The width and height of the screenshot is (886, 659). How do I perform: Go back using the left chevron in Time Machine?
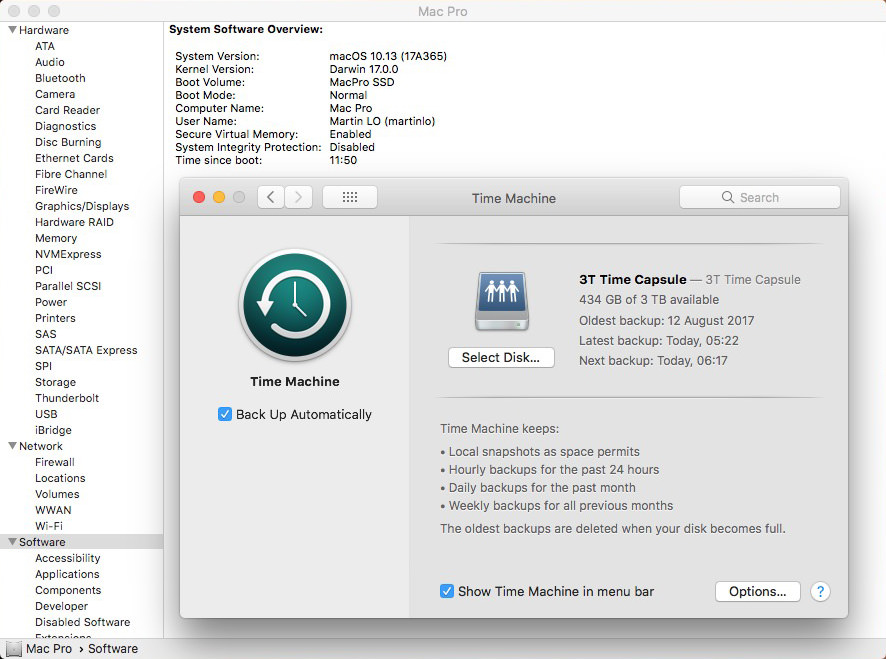click(x=271, y=197)
